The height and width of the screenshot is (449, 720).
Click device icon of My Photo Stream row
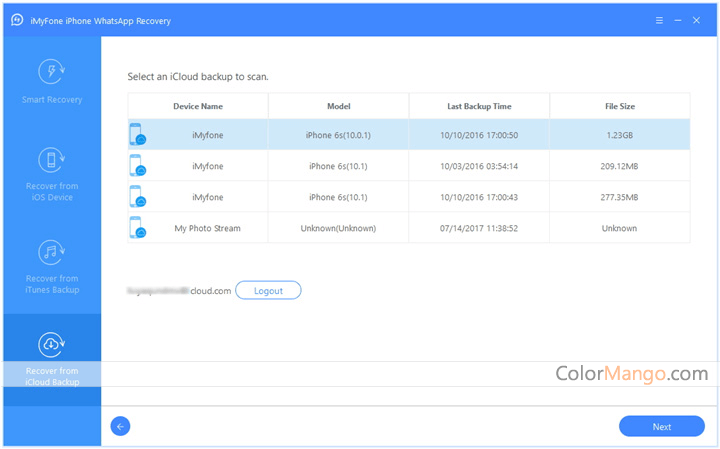pyautogui.click(x=137, y=228)
